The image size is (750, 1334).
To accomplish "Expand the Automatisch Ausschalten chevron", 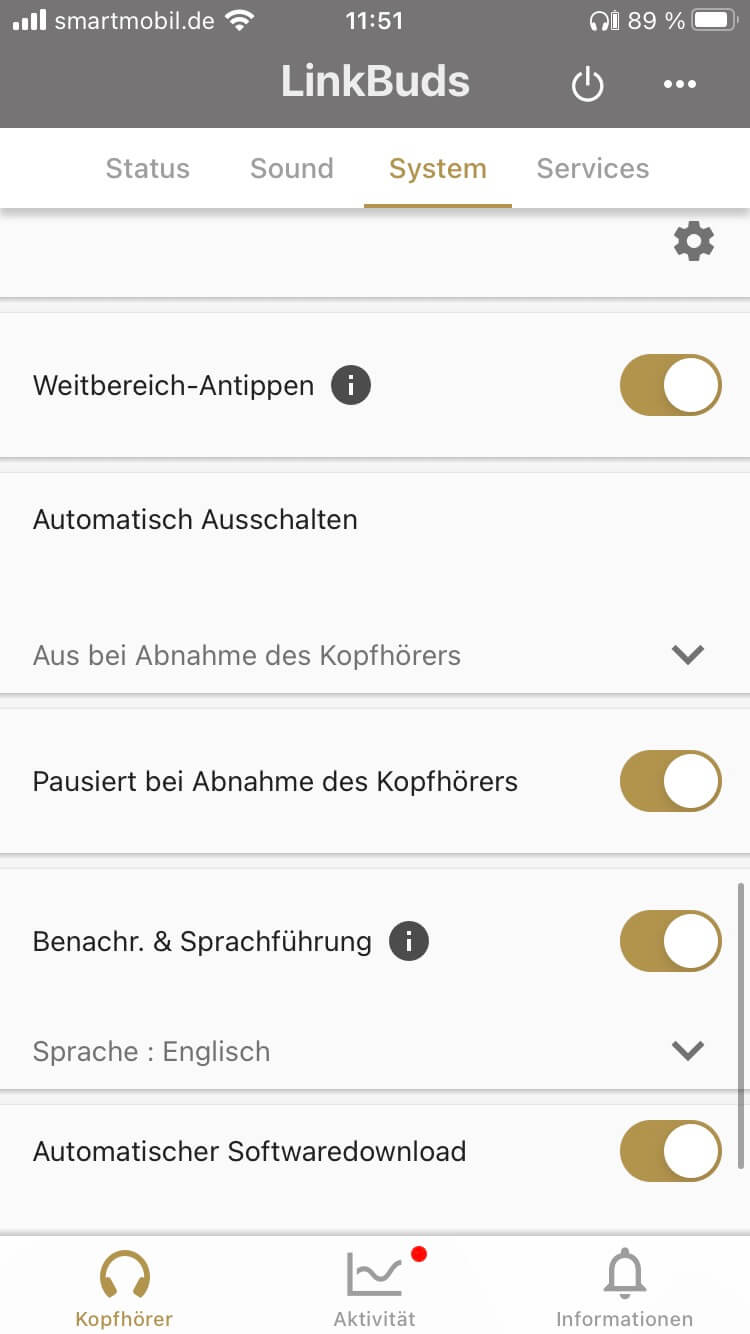I will pos(688,655).
